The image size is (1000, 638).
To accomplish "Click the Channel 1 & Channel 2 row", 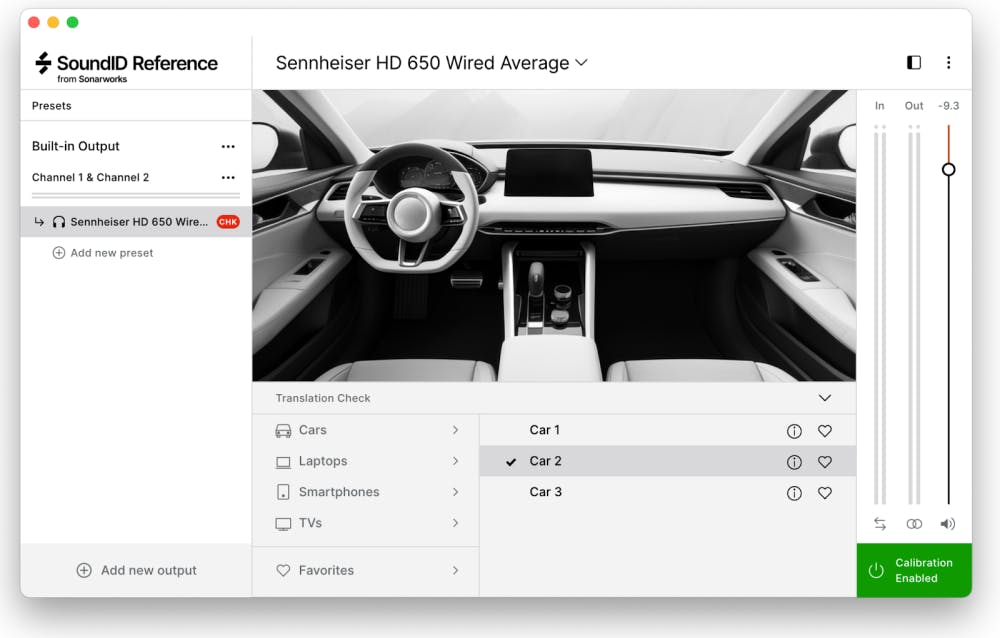I will [136, 177].
